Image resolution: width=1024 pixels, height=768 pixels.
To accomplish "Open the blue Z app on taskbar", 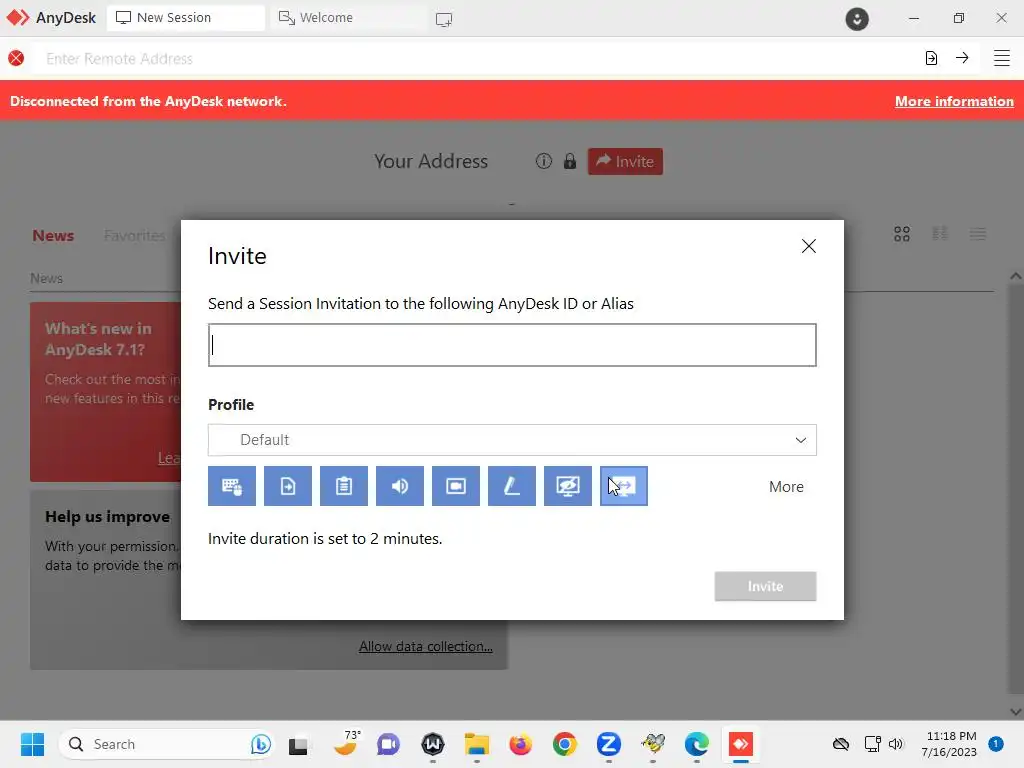I will (x=608, y=744).
